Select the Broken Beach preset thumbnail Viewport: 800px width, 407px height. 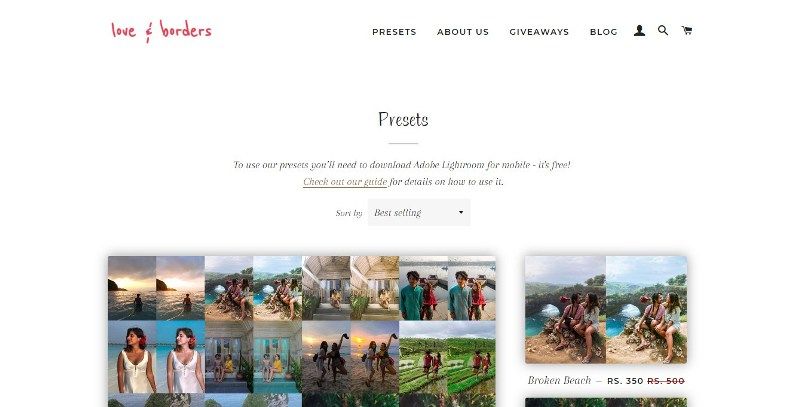pos(606,310)
